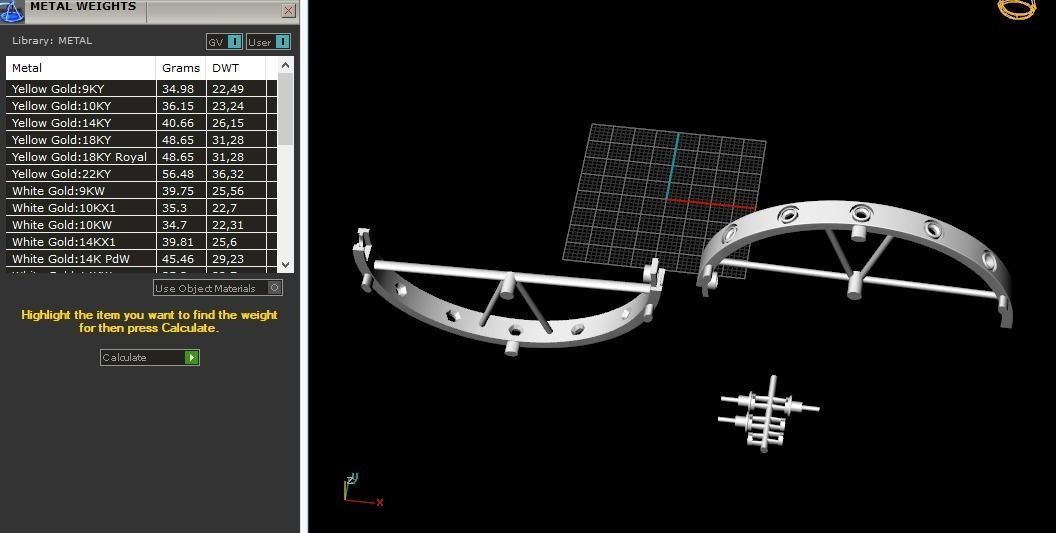1056x533 pixels.
Task: Click scroll down arrow of metal list
Action: [x=286, y=265]
